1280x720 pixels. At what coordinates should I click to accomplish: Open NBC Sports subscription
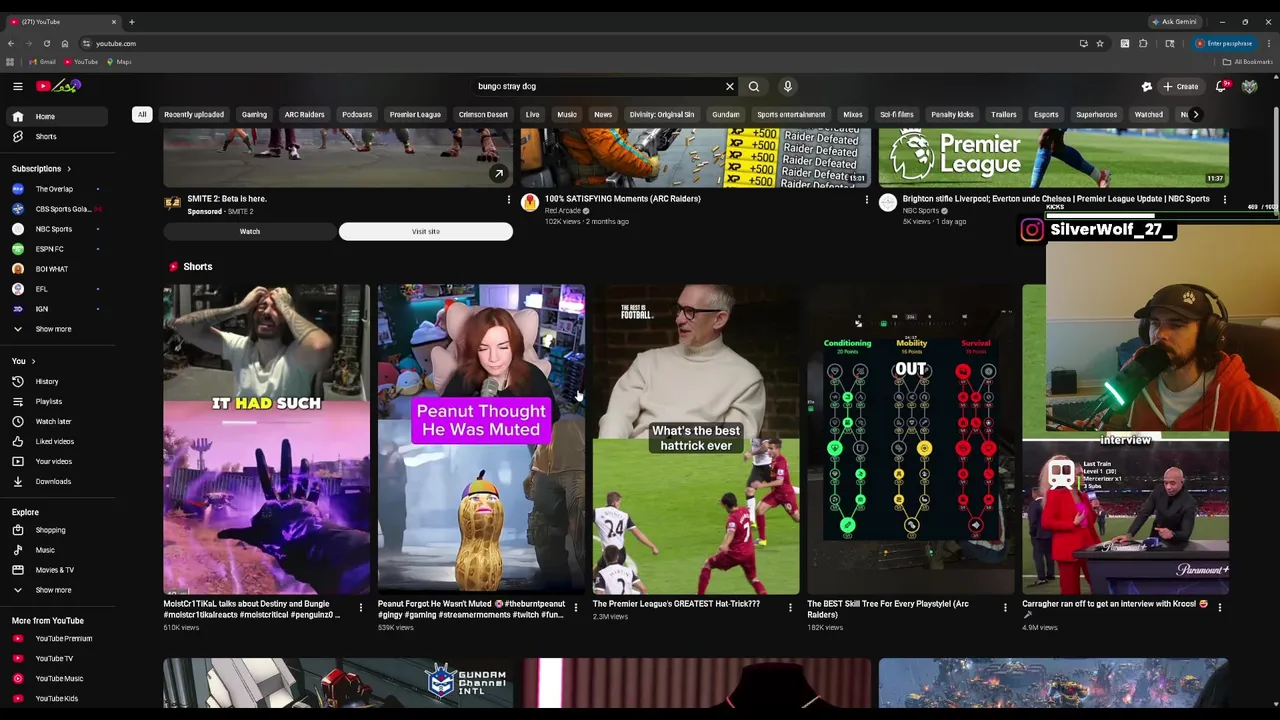(x=54, y=229)
